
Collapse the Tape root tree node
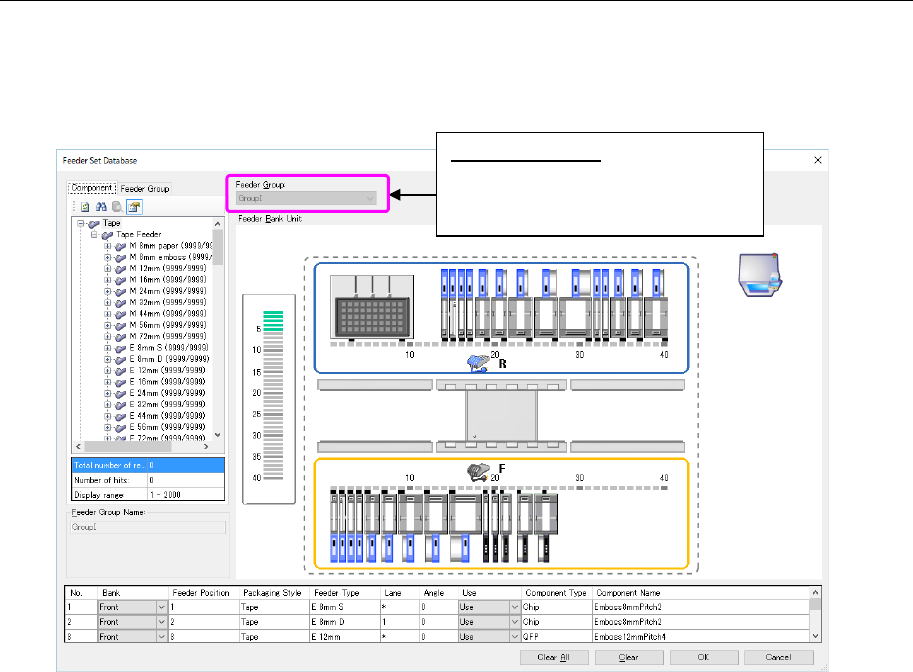click(80, 223)
